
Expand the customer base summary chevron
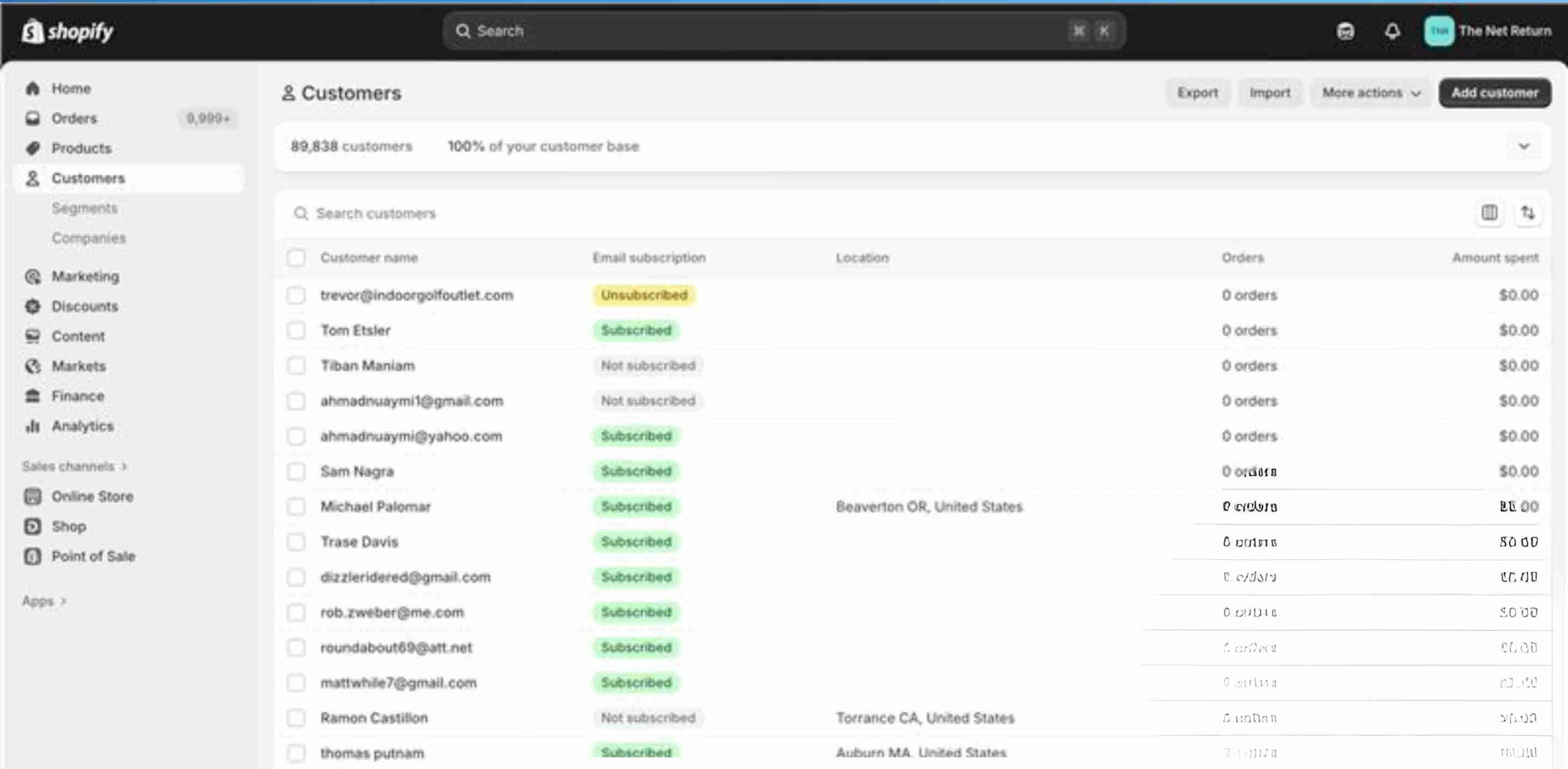pos(1523,146)
